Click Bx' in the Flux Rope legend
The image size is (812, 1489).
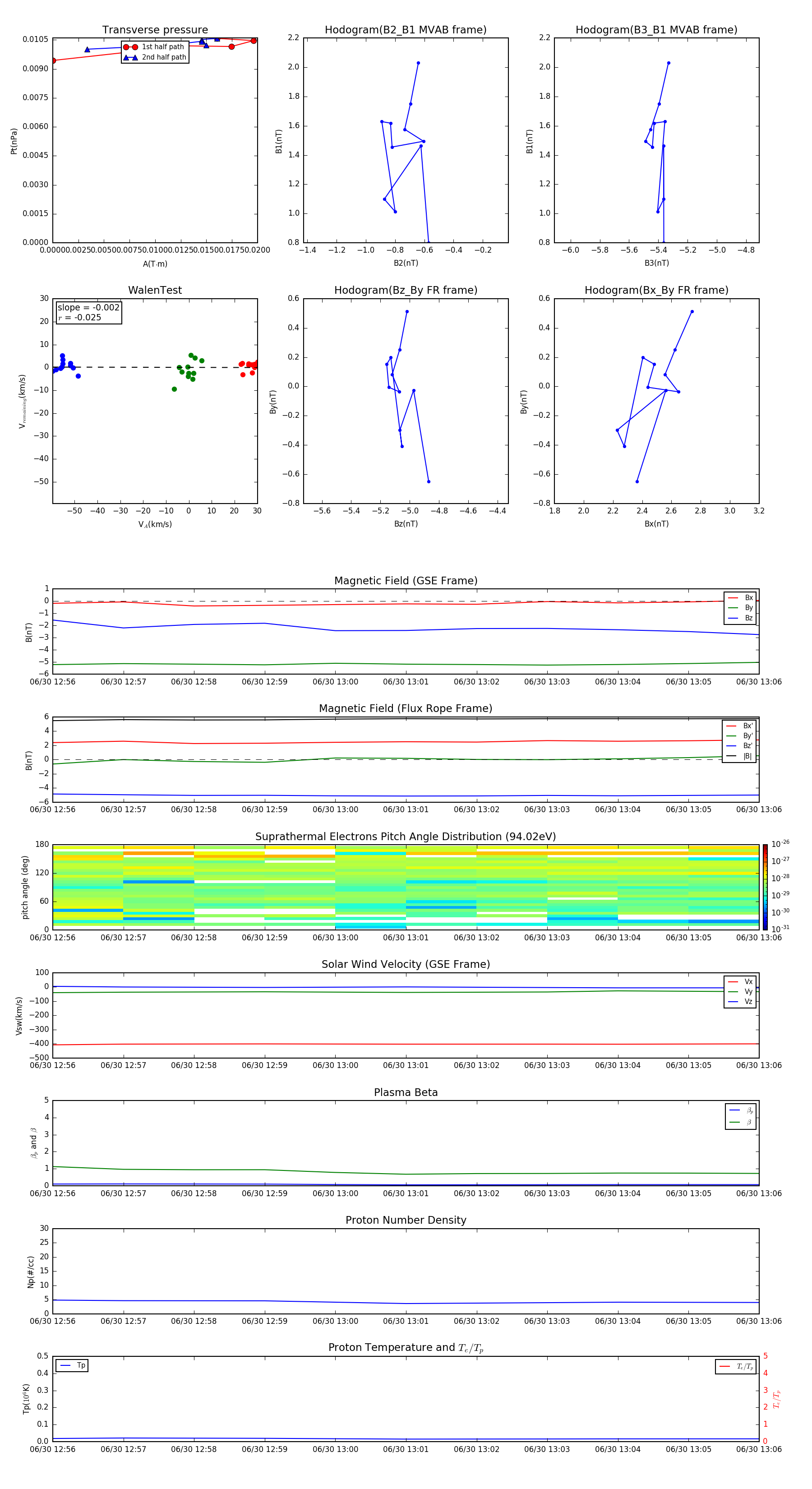coord(739,726)
